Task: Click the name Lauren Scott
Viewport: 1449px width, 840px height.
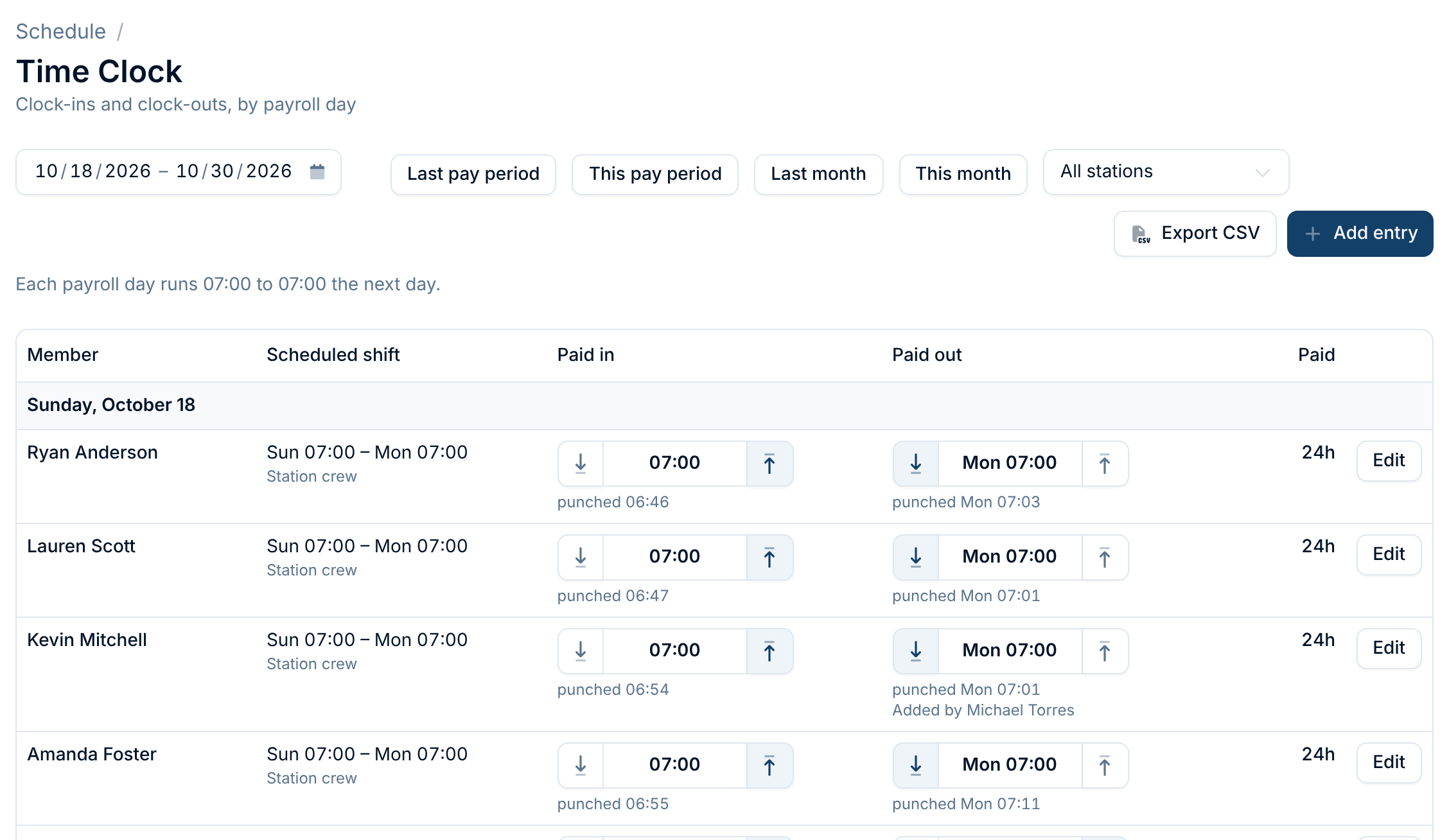Action: point(82,547)
